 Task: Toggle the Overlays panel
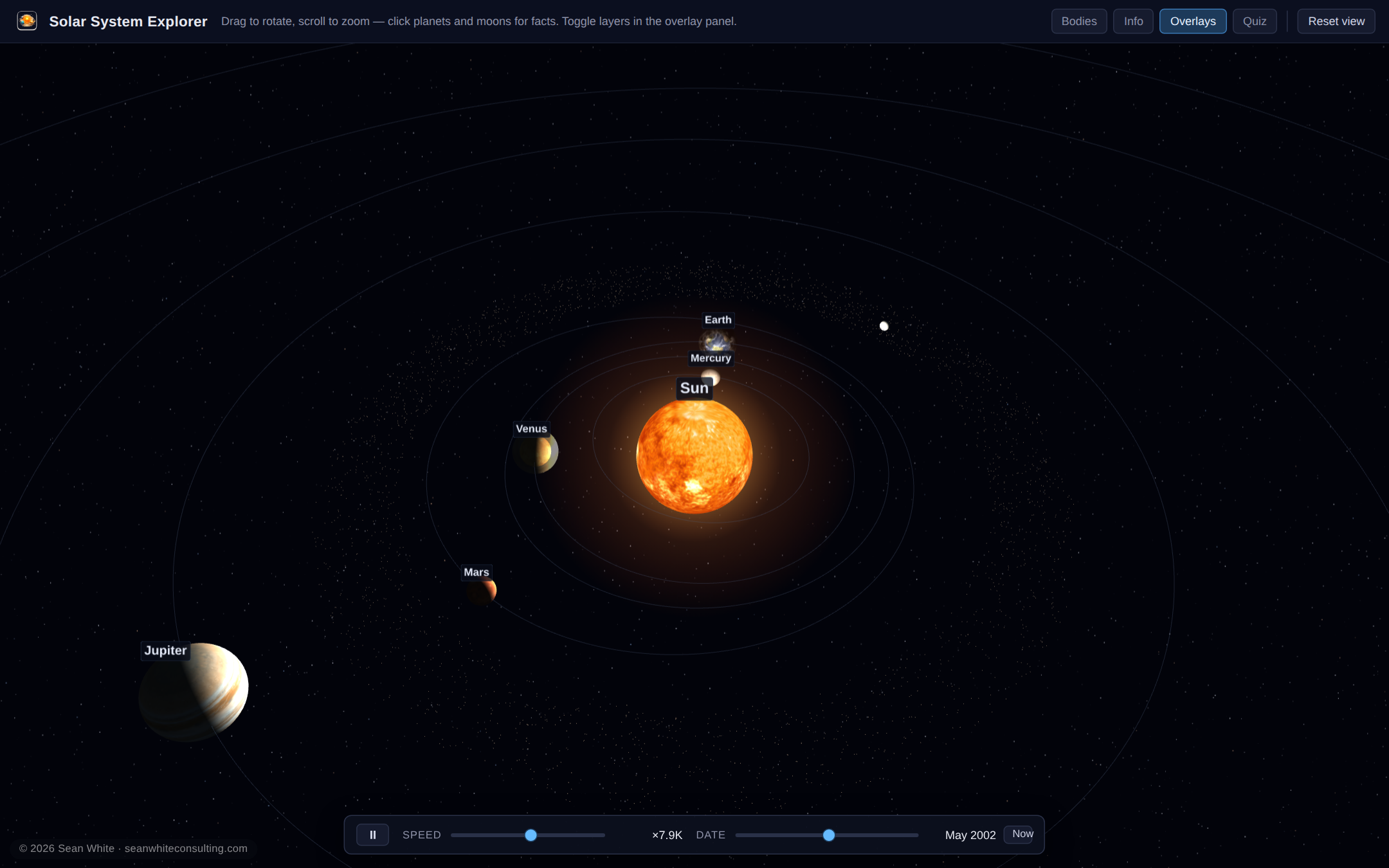tap(1192, 21)
